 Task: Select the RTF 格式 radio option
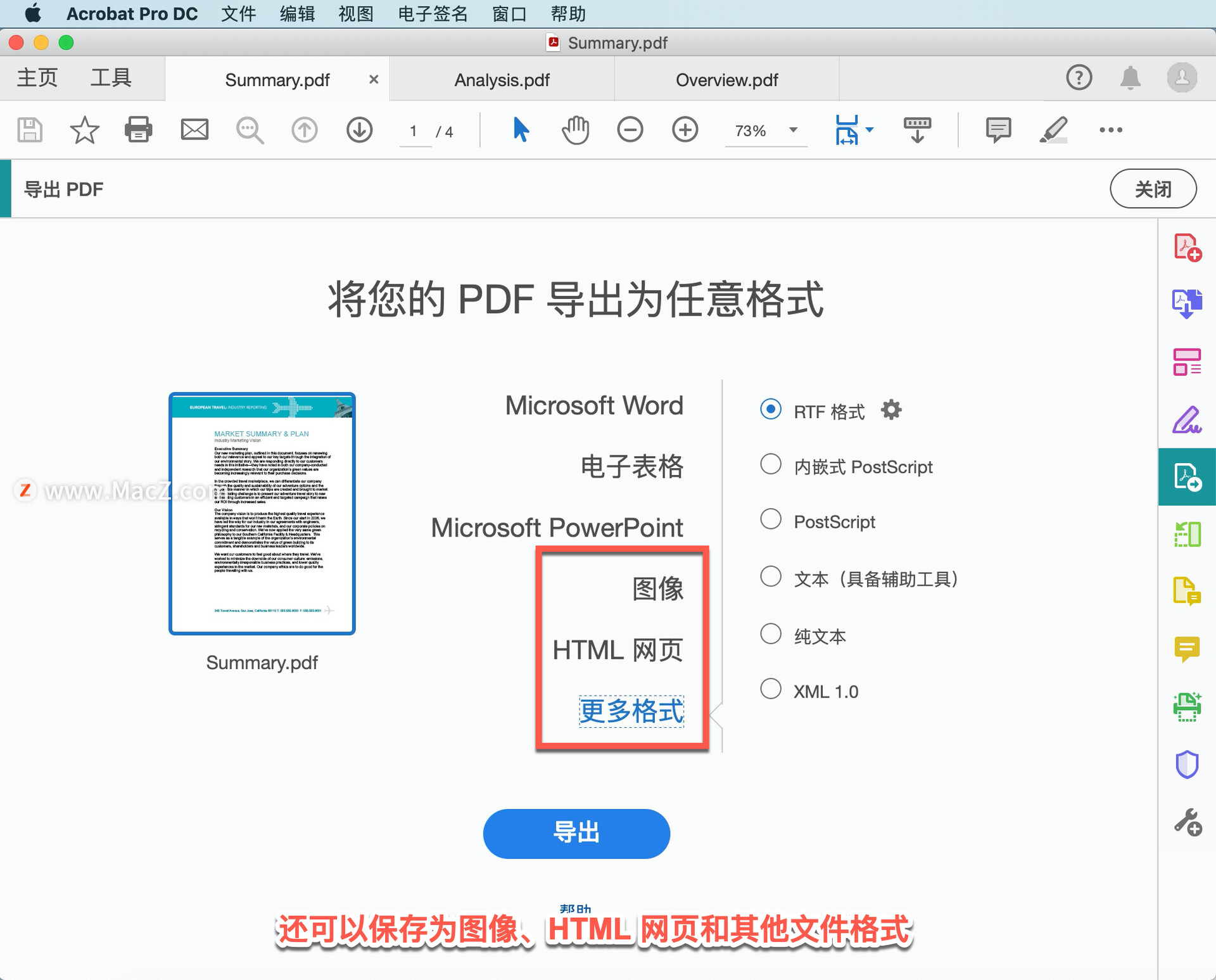pos(771,409)
